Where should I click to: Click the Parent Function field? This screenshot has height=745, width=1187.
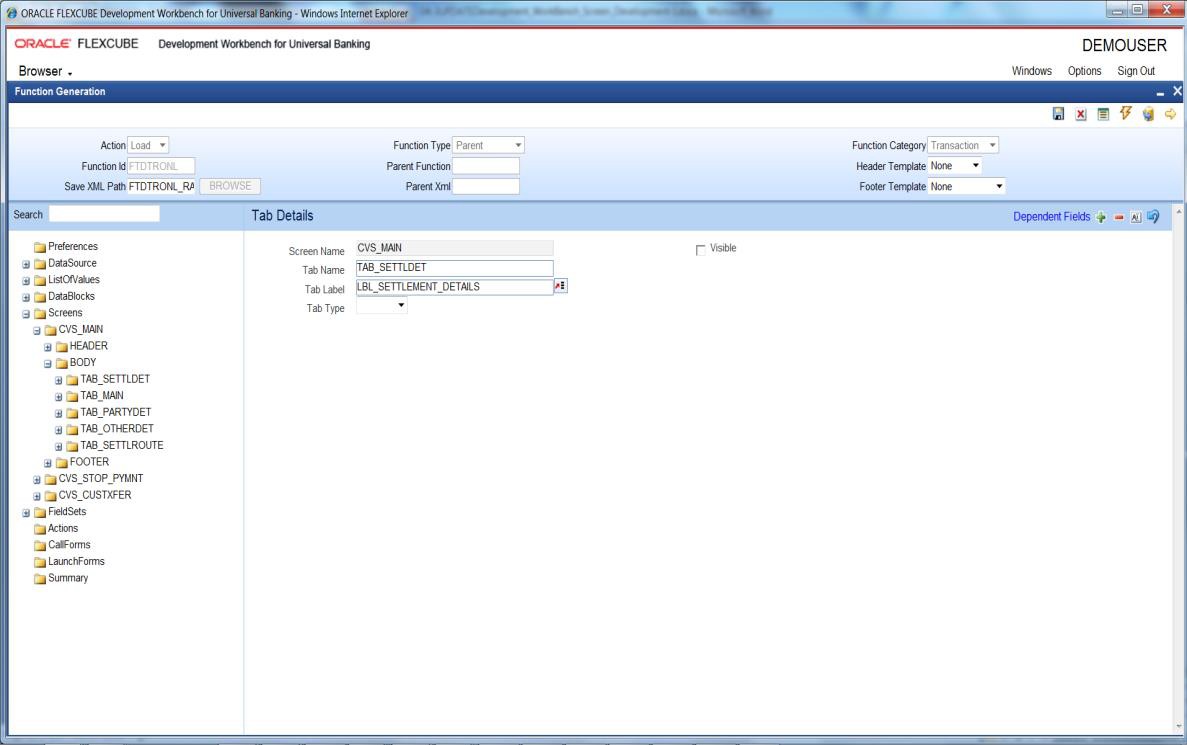coord(485,166)
